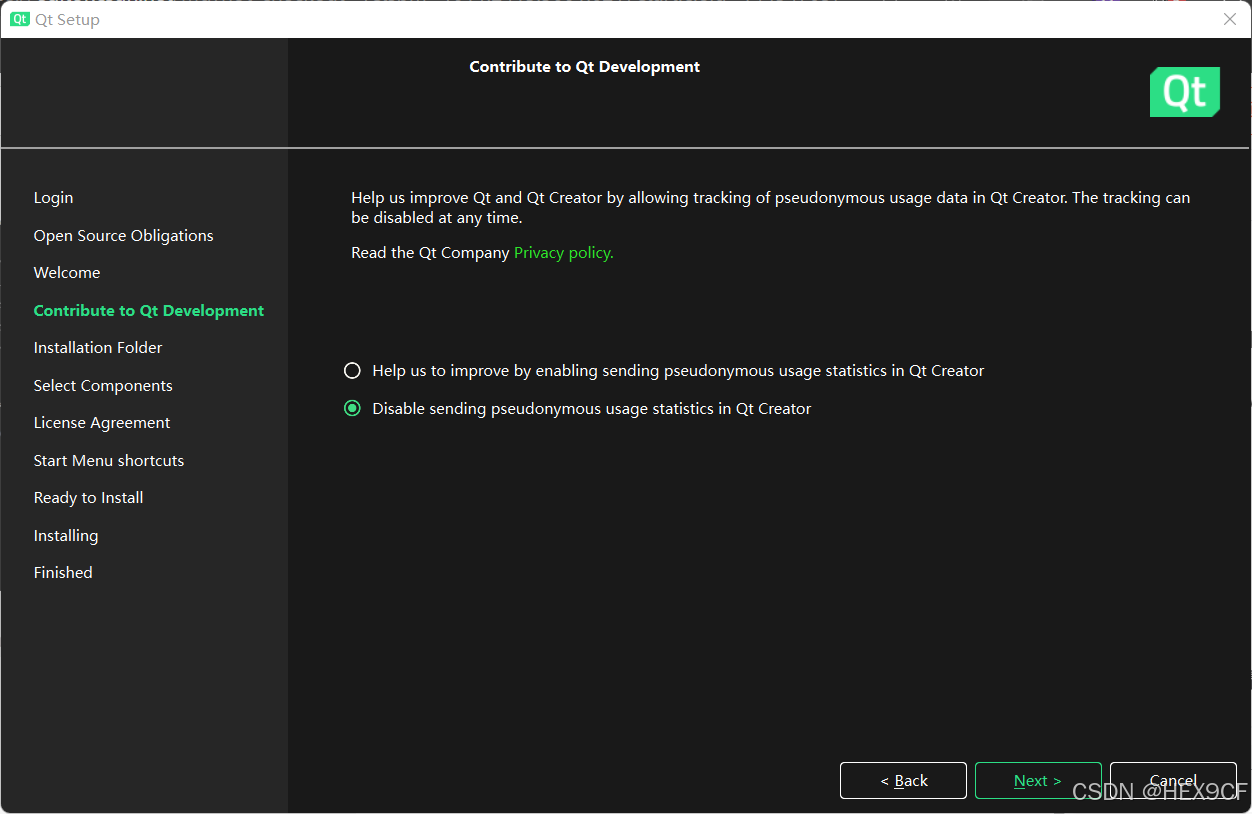Proceed with the Next button
The height and width of the screenshot is (814, 1252).
(x=1038, y=780)
